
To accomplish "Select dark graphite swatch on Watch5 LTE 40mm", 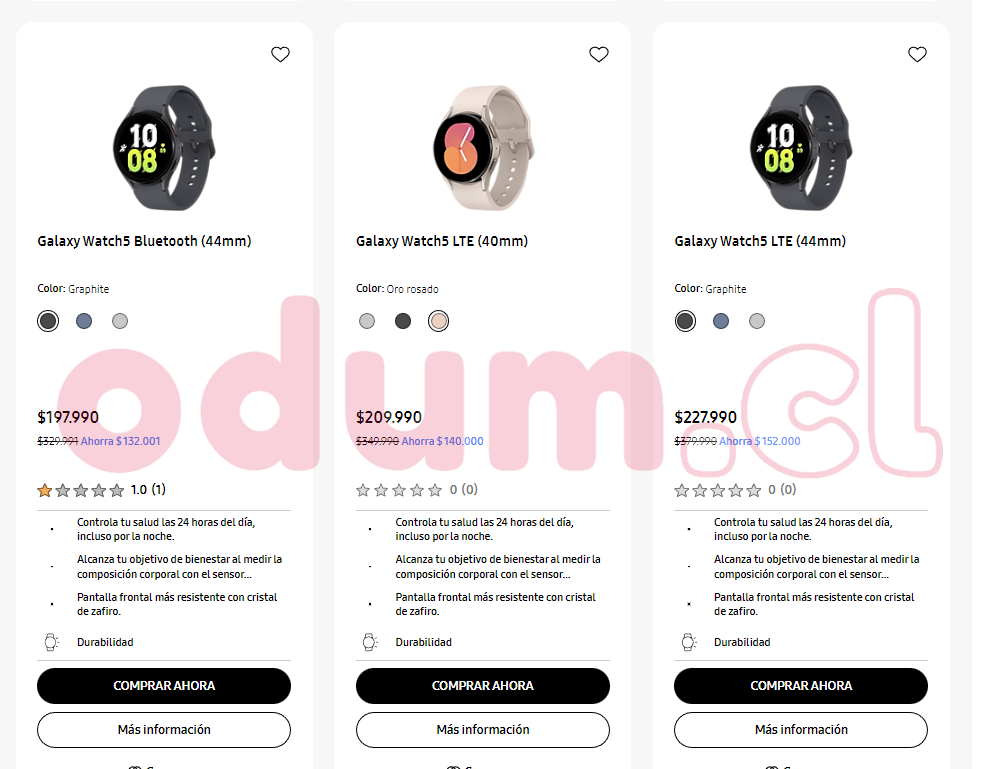I will click(x=403, y=321).
